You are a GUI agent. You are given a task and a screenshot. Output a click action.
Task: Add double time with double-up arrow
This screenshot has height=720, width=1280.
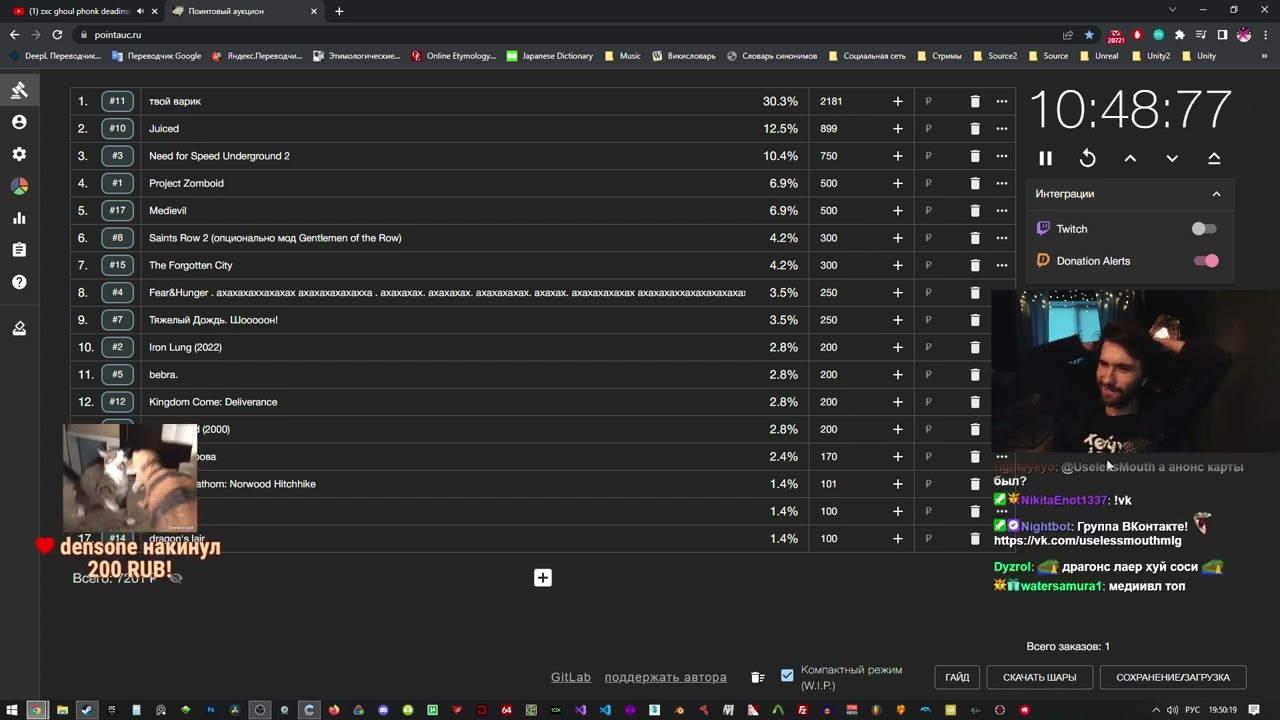click(1214, 158)
